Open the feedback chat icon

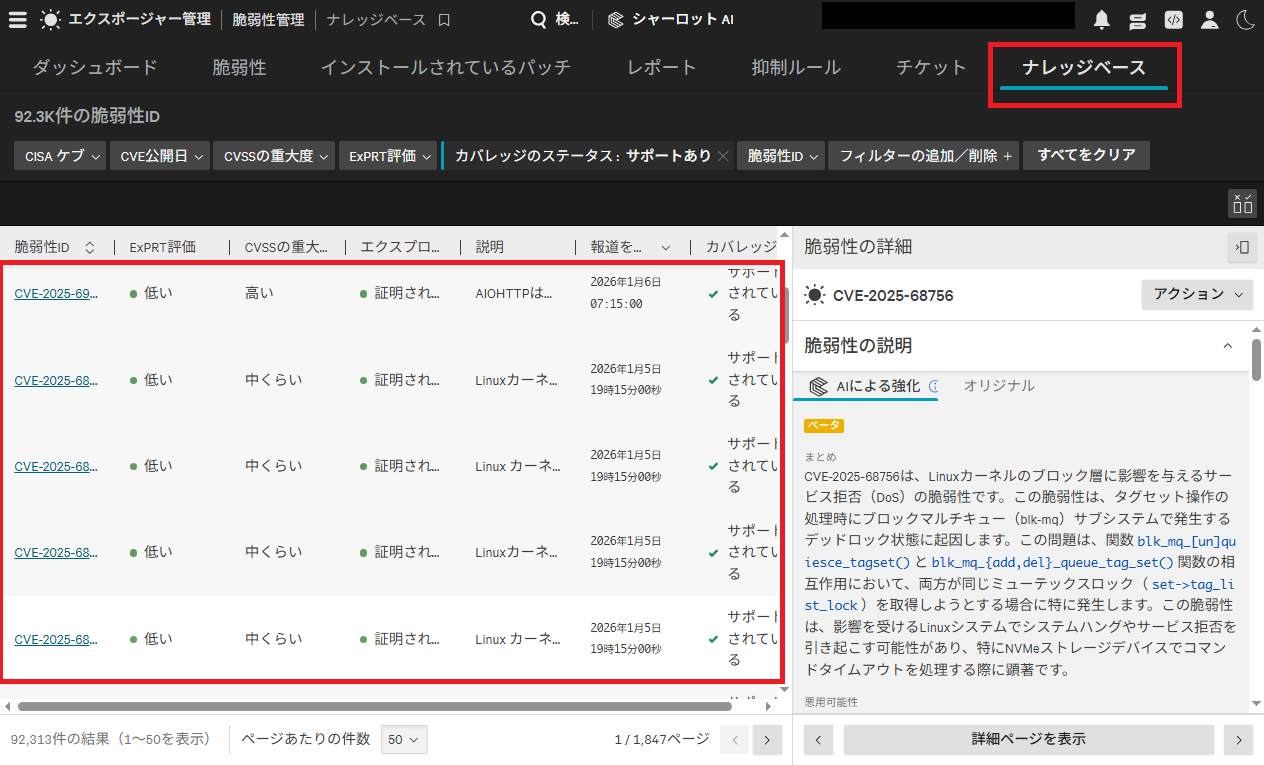pos(1137,18)
